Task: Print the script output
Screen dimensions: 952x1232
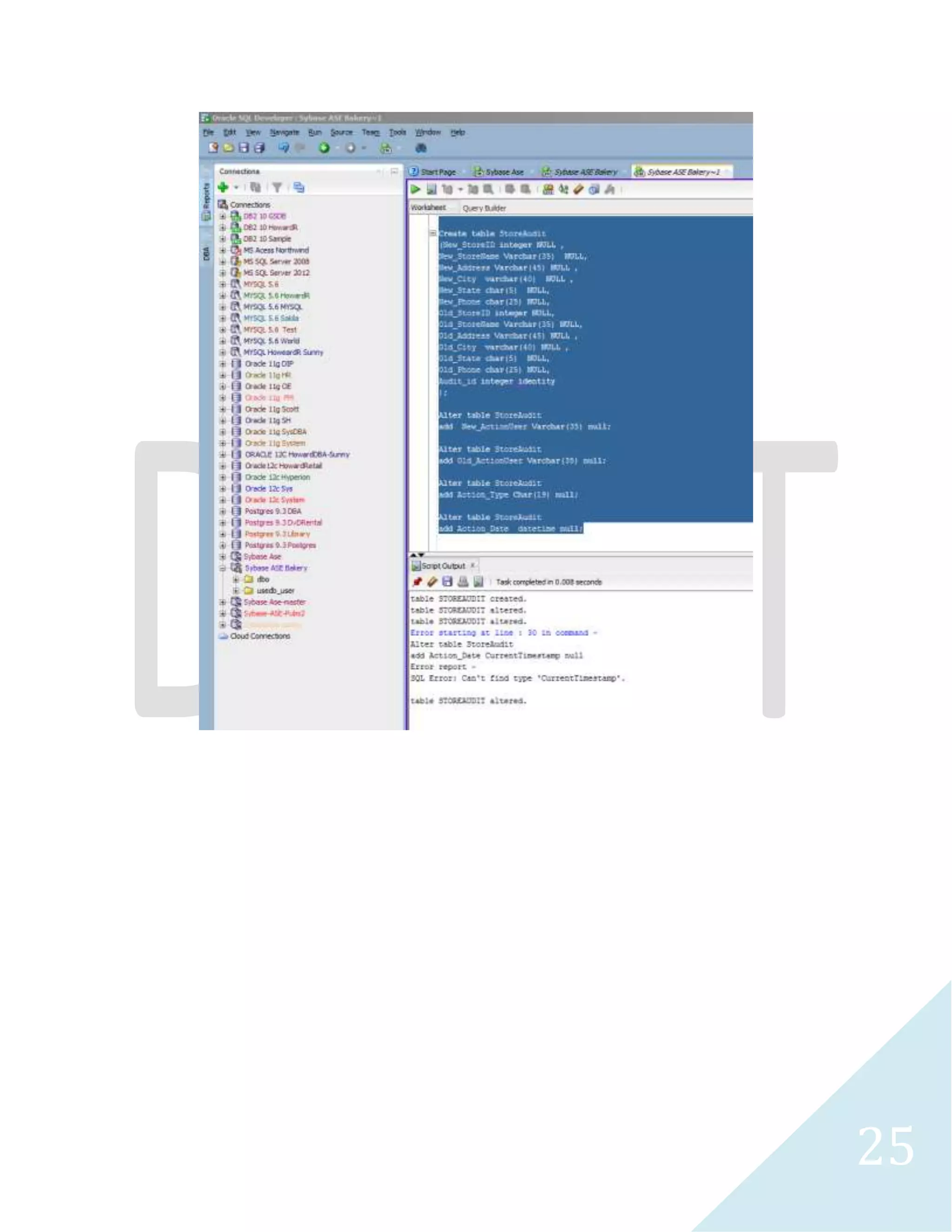Action: click(x=463, y=582)
